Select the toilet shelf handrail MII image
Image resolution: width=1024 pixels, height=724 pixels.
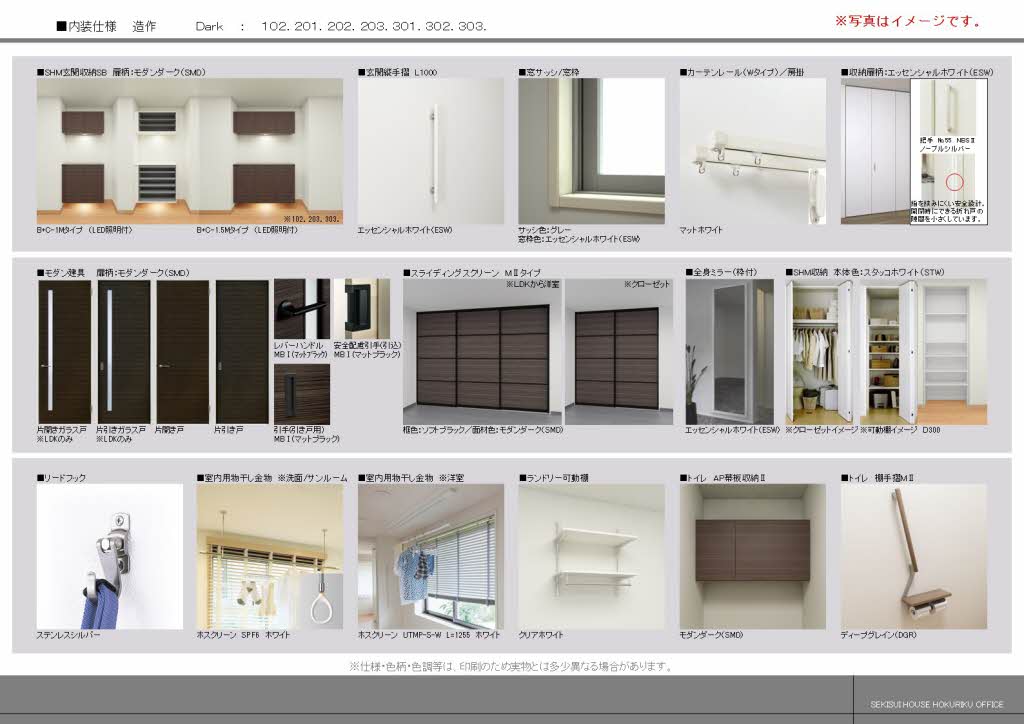tap(912, 556)
